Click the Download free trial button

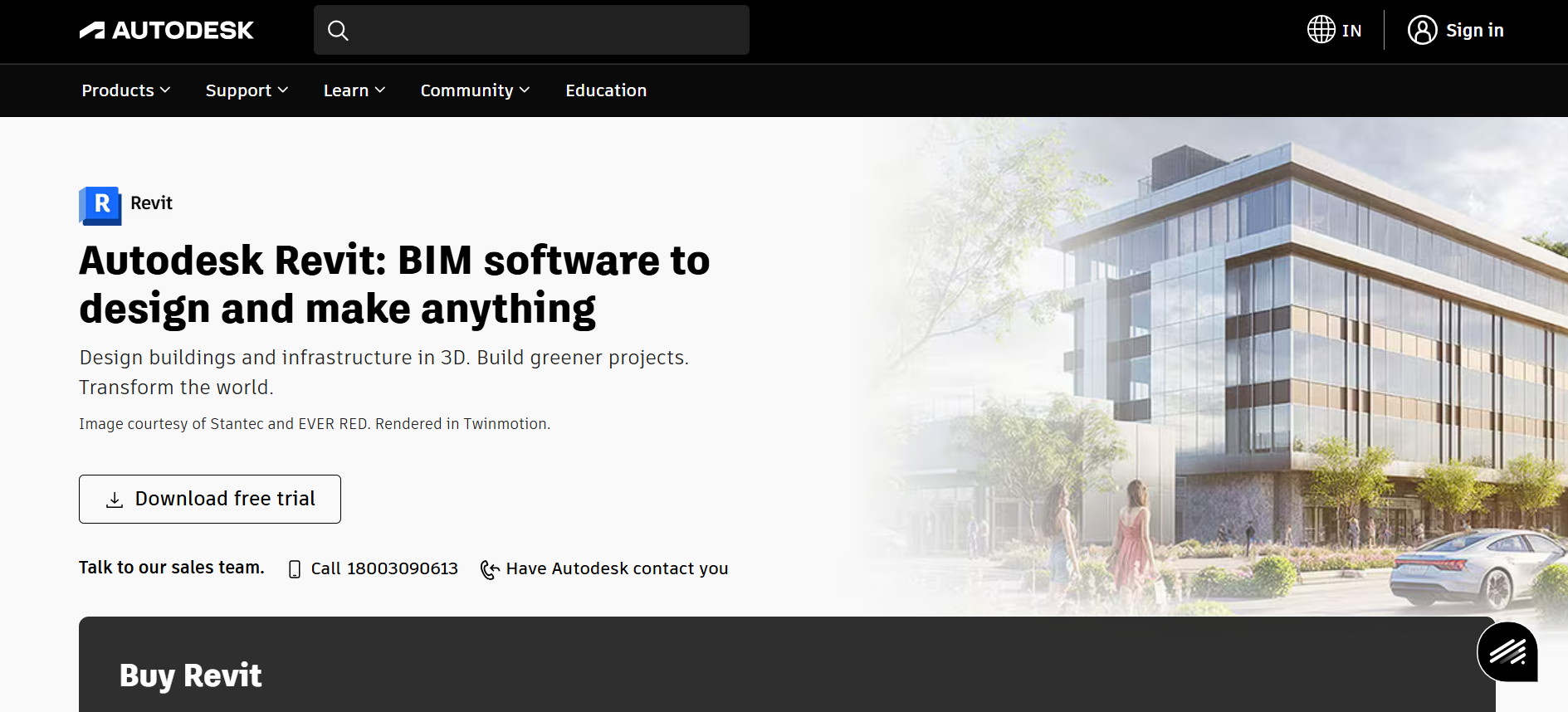210,499
